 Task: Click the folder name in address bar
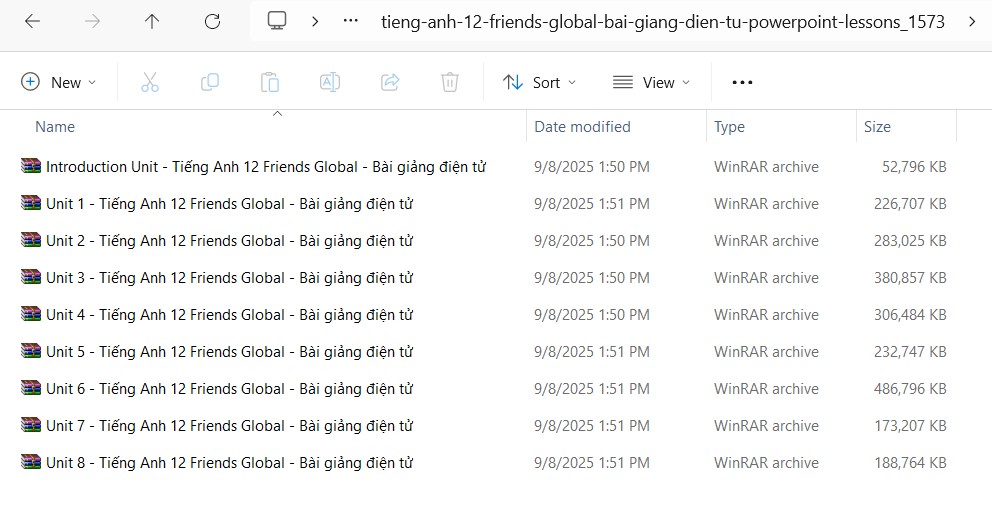tap(662, 22)
